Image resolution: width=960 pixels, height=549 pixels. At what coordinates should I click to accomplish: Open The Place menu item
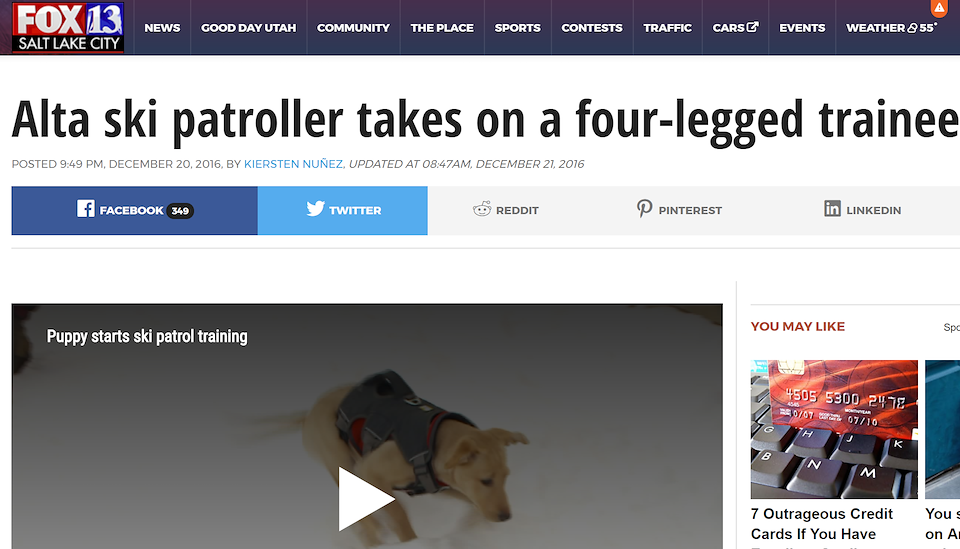(x=442, y=28)
